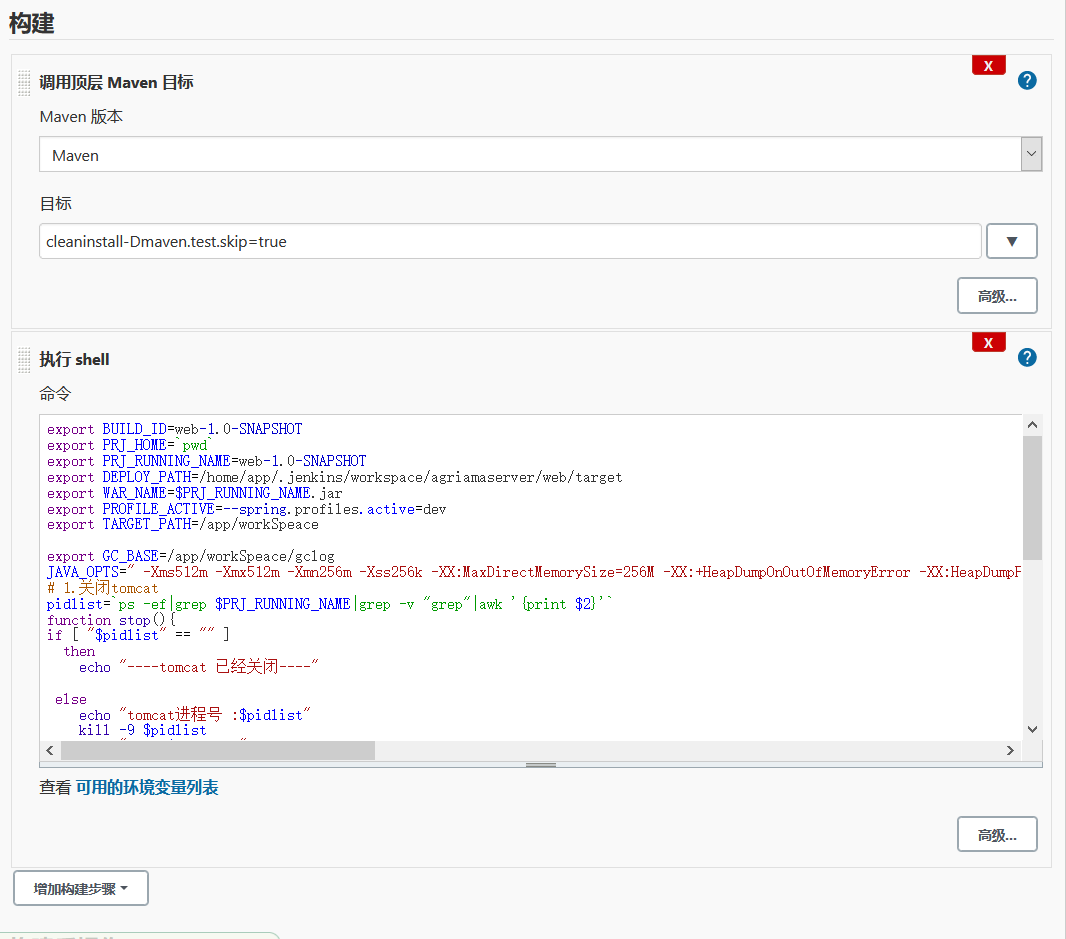1066x939 pixels.
Task: Delete the 执行 shell build step with red X
Action: coord(988,342)
